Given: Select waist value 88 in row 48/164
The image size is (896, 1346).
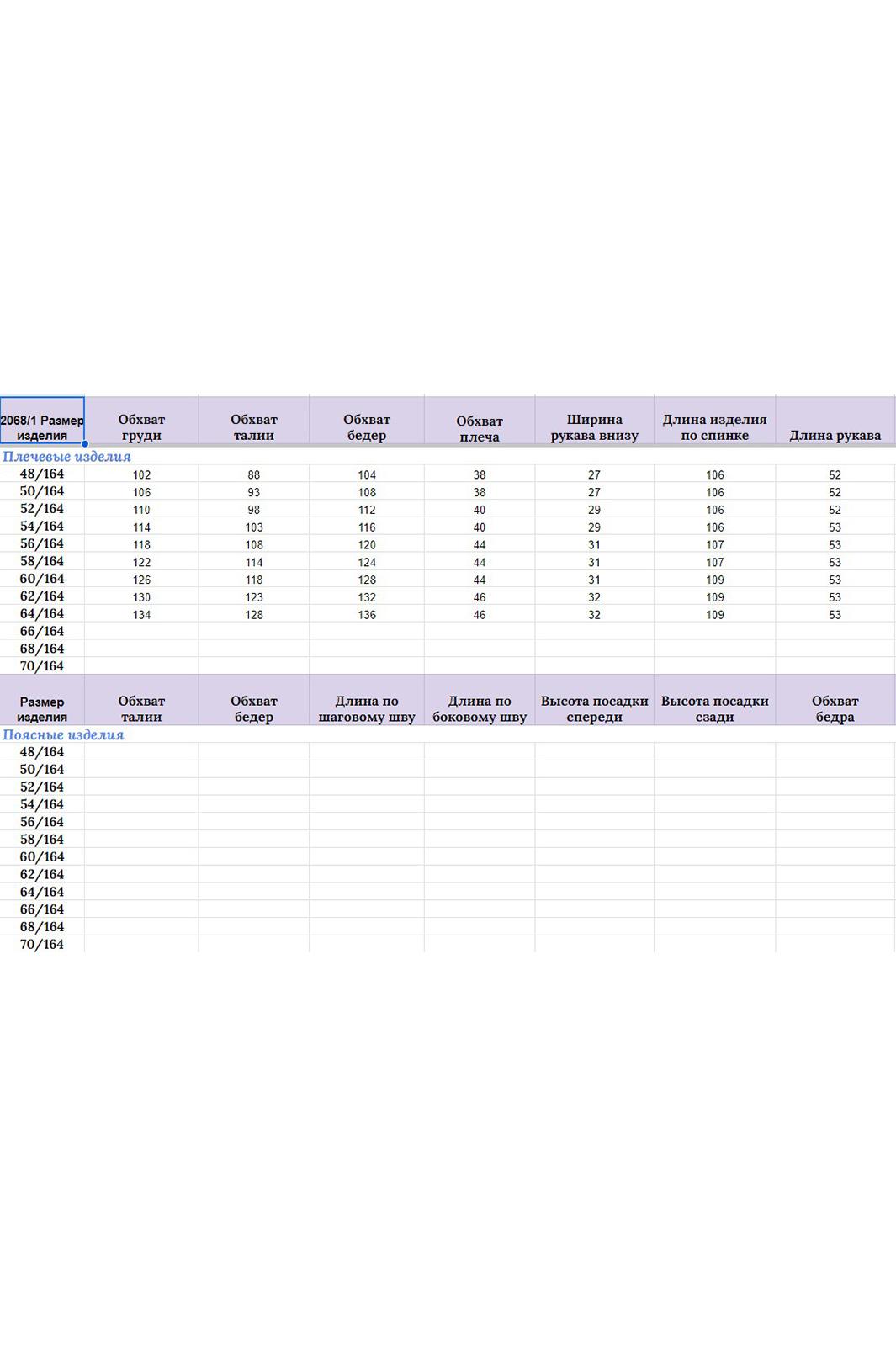Looking at the screenshot, I should click(254, 475).
